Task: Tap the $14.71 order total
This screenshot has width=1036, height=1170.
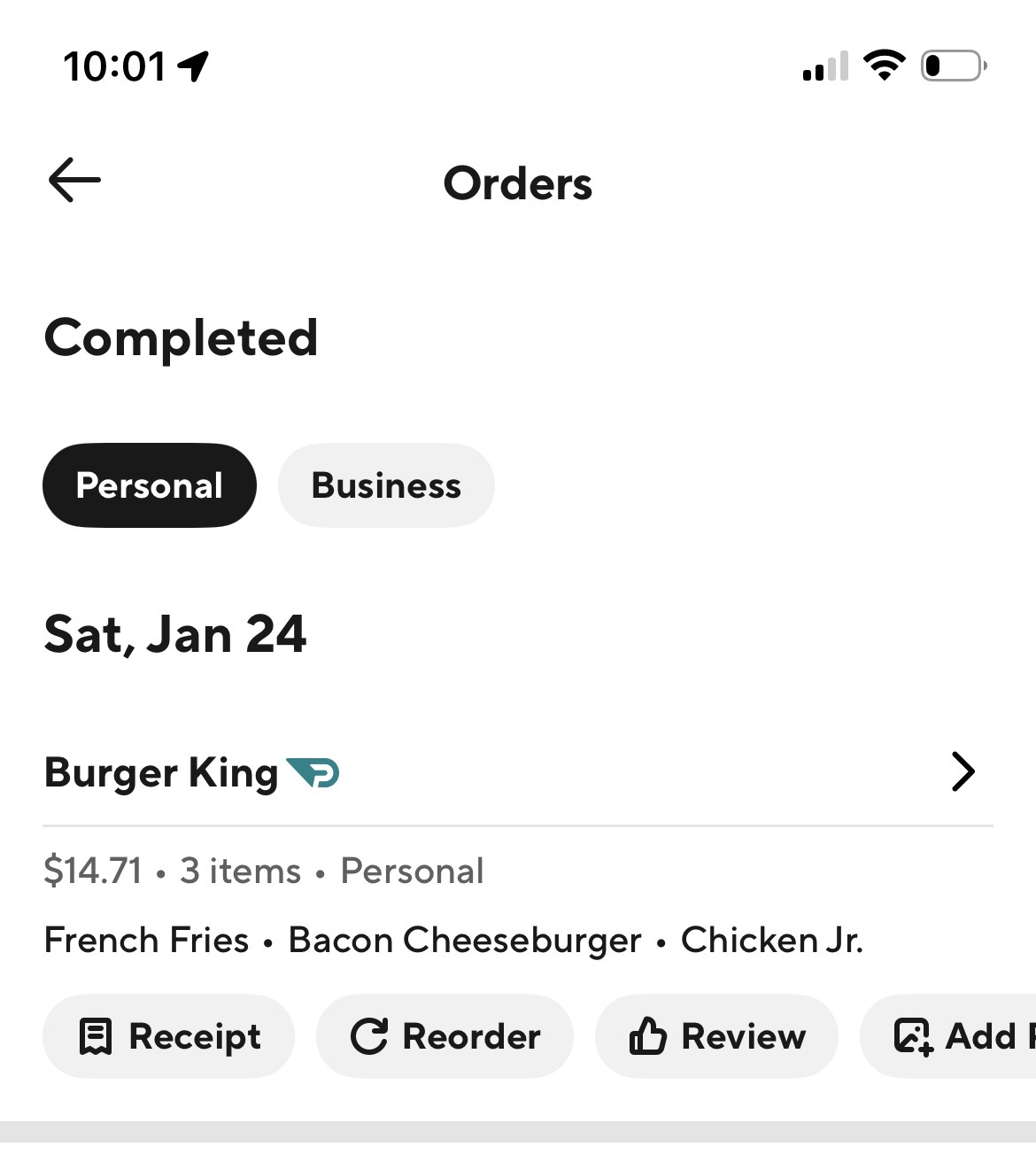Action: click(93, 871)
